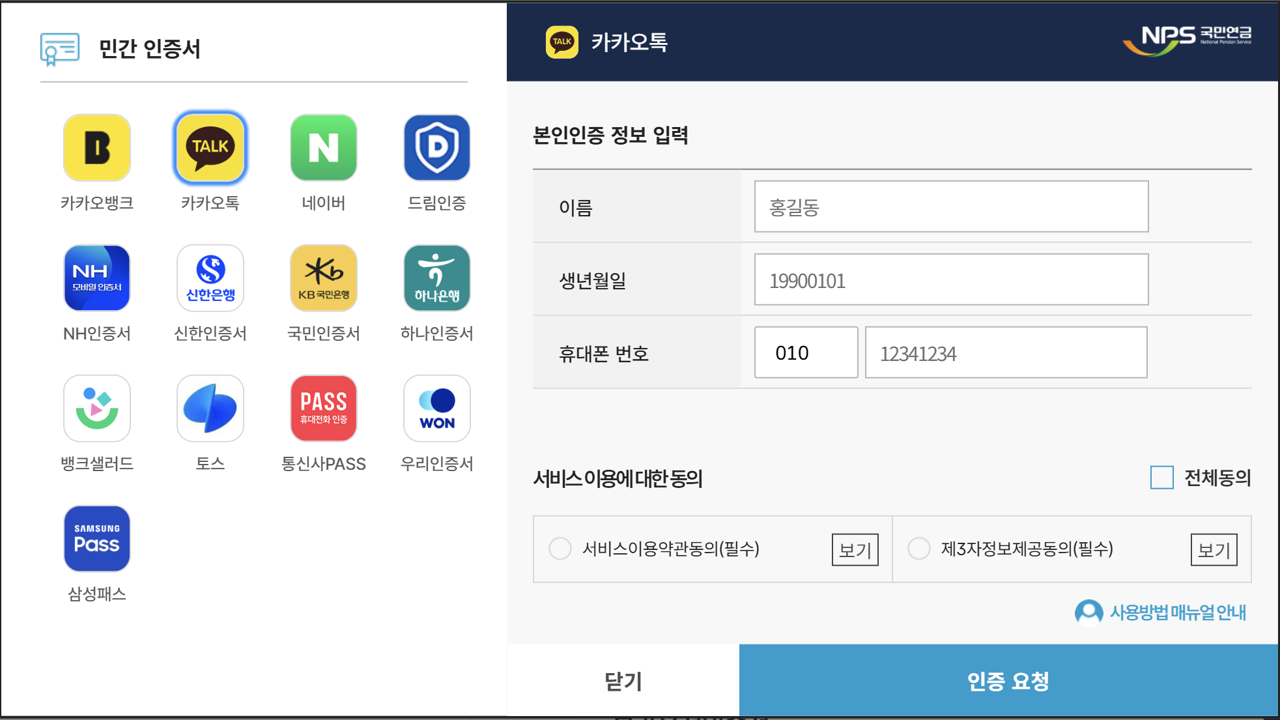Choose the KakaoTalk certificate icon

click(x=210, y=148)
